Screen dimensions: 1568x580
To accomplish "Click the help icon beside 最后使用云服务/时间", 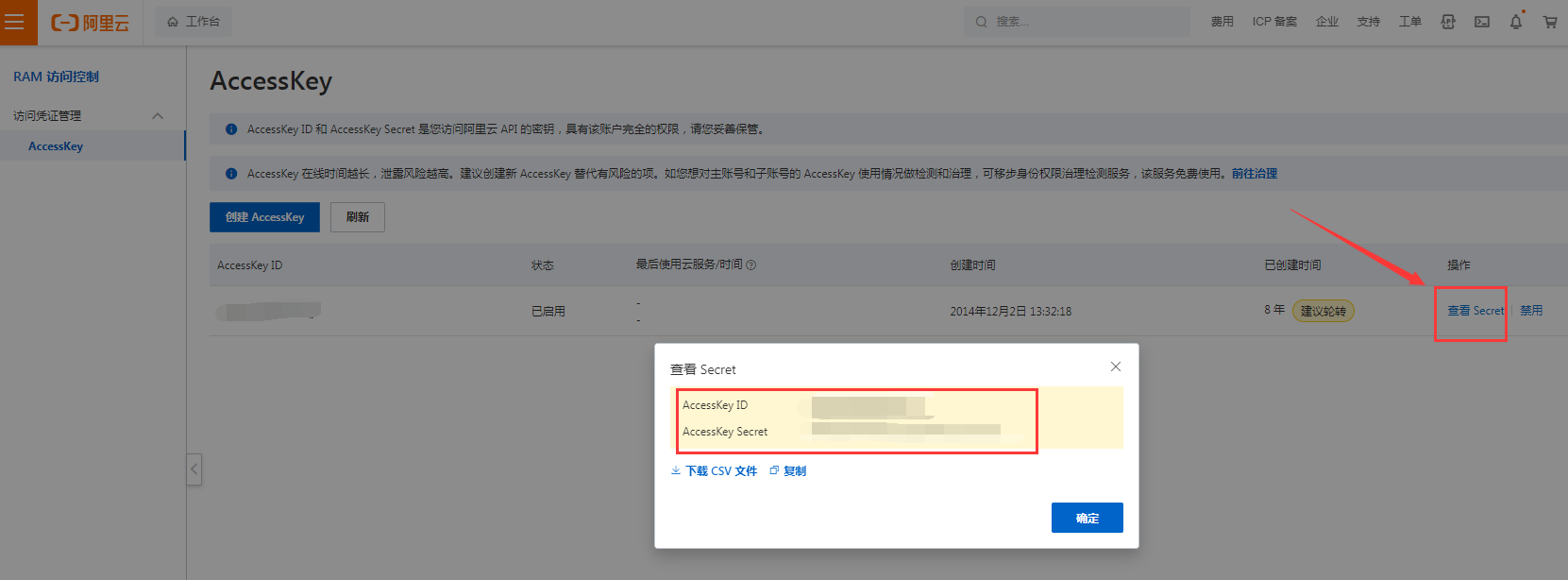I will [751, 265].
